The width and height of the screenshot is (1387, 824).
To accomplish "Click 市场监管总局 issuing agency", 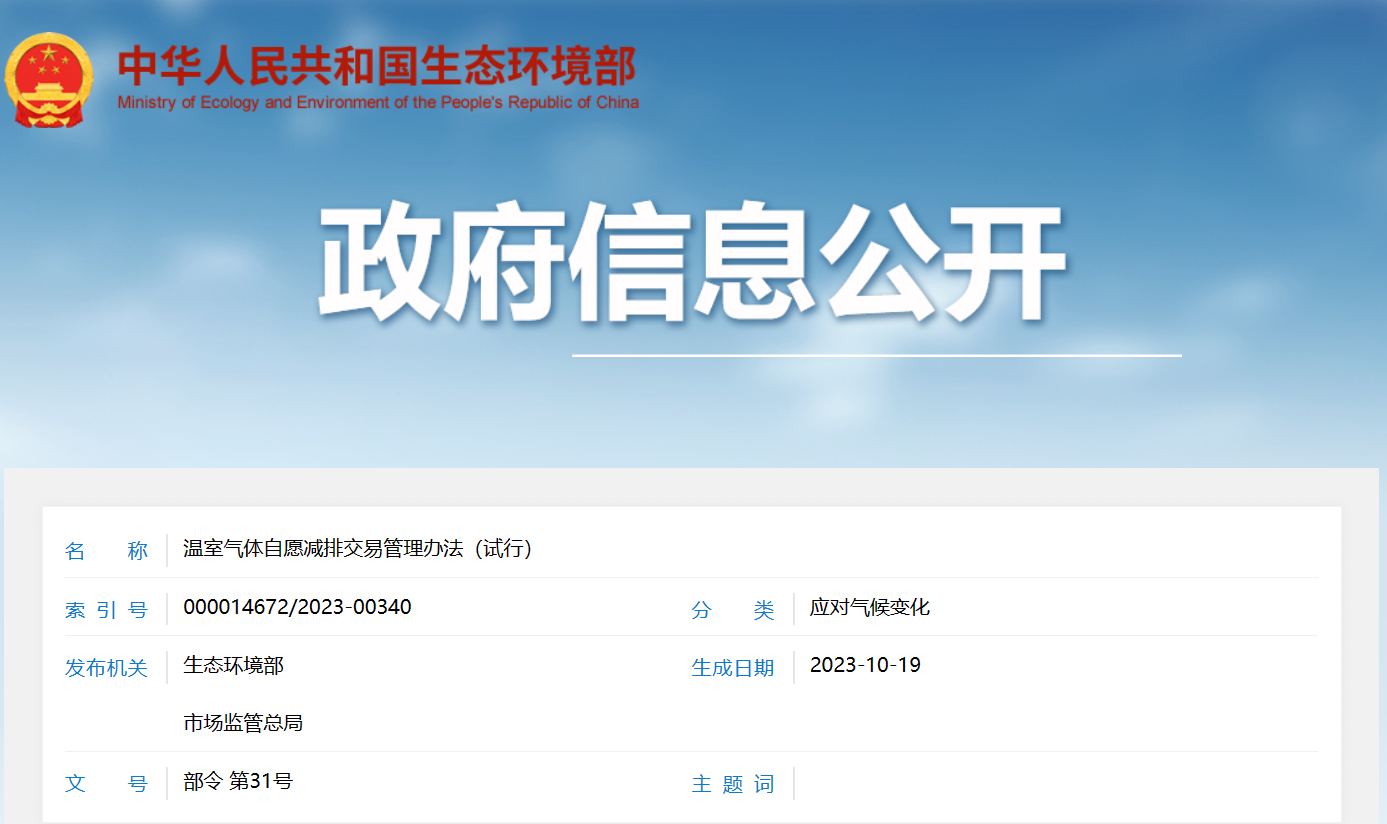I will tap(243, 722).
